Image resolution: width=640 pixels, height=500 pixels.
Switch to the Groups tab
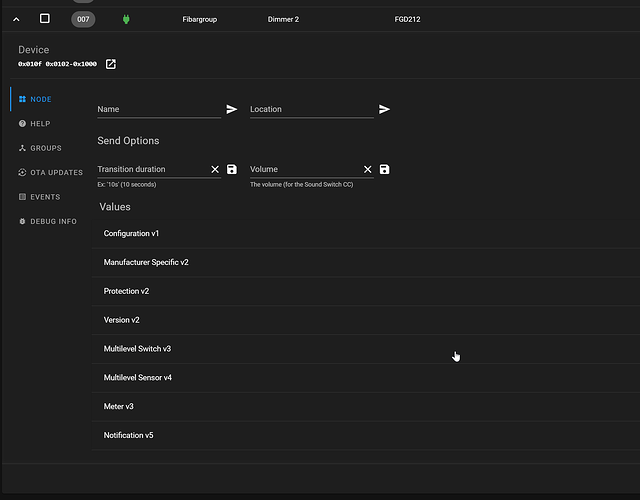(x=45, y=148)
